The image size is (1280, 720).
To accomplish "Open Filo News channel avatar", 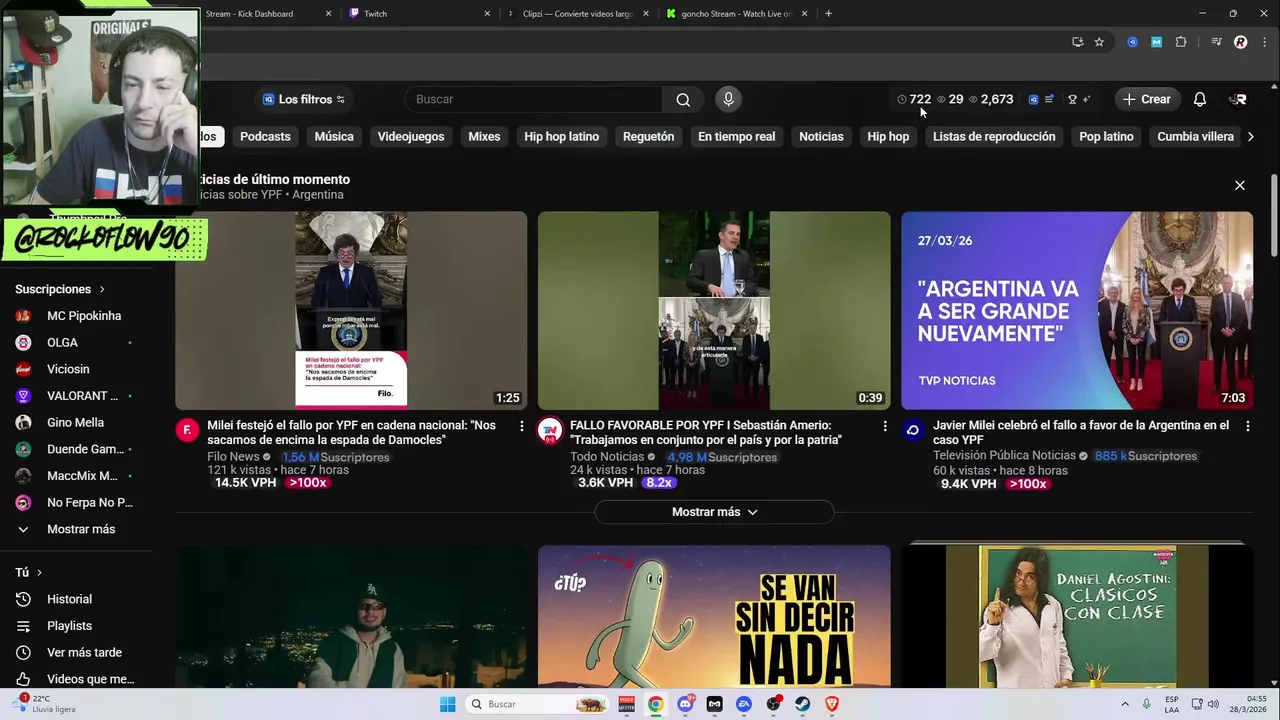I will click(187, 430).
